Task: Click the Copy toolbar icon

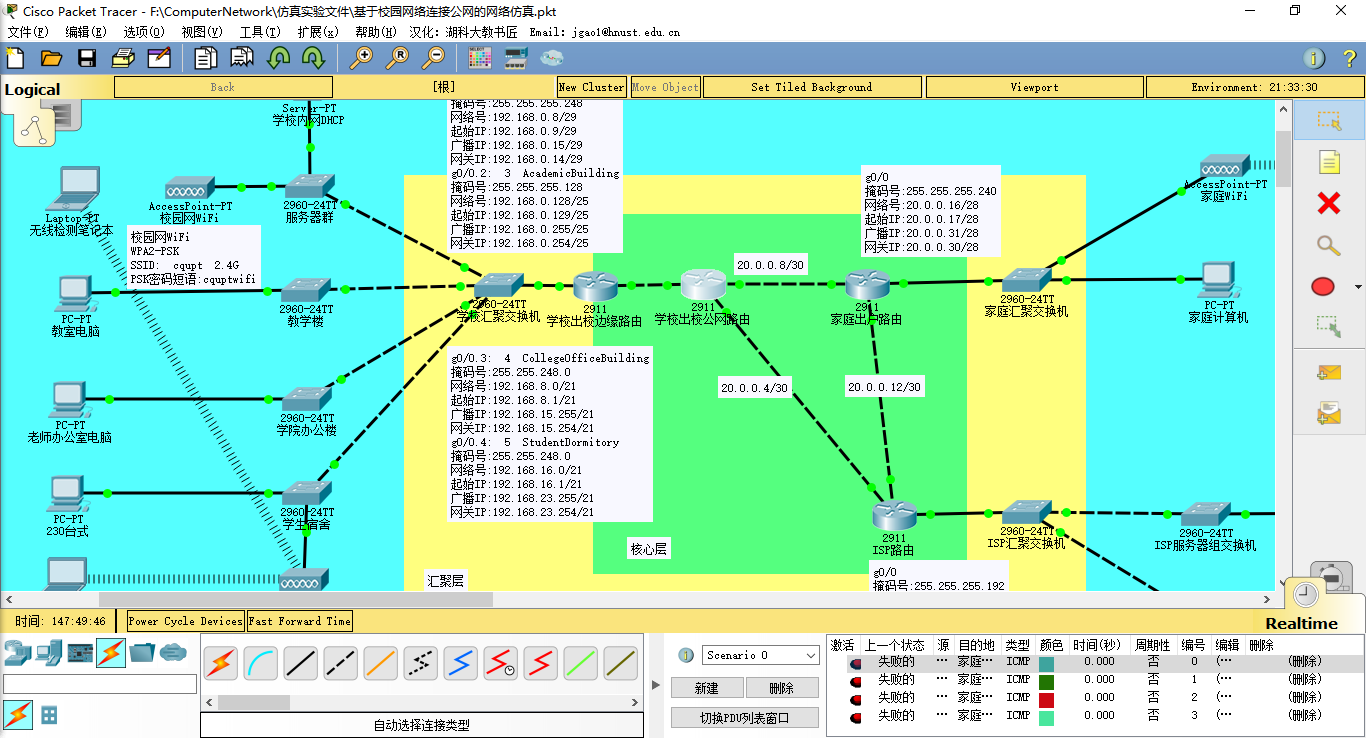Action: pos(206,58)
